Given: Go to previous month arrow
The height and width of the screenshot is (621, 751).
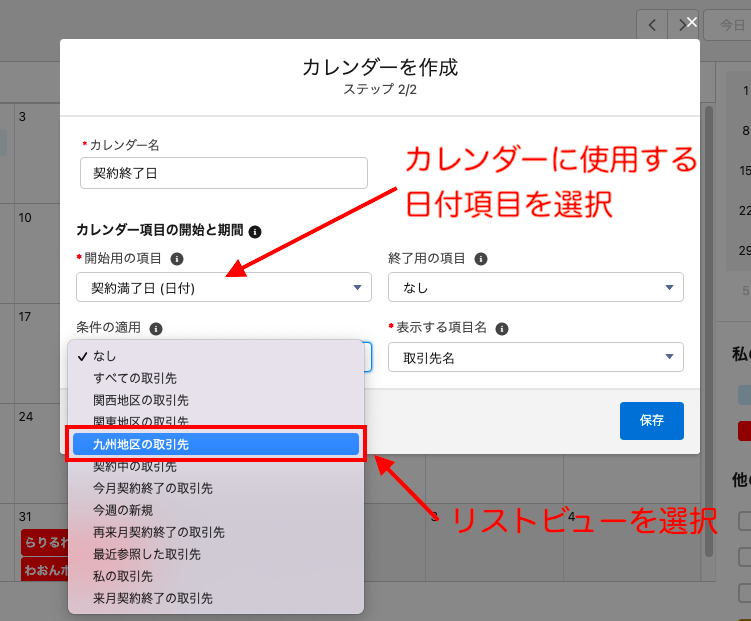Looking at the screenshot, I should point(652,25).
